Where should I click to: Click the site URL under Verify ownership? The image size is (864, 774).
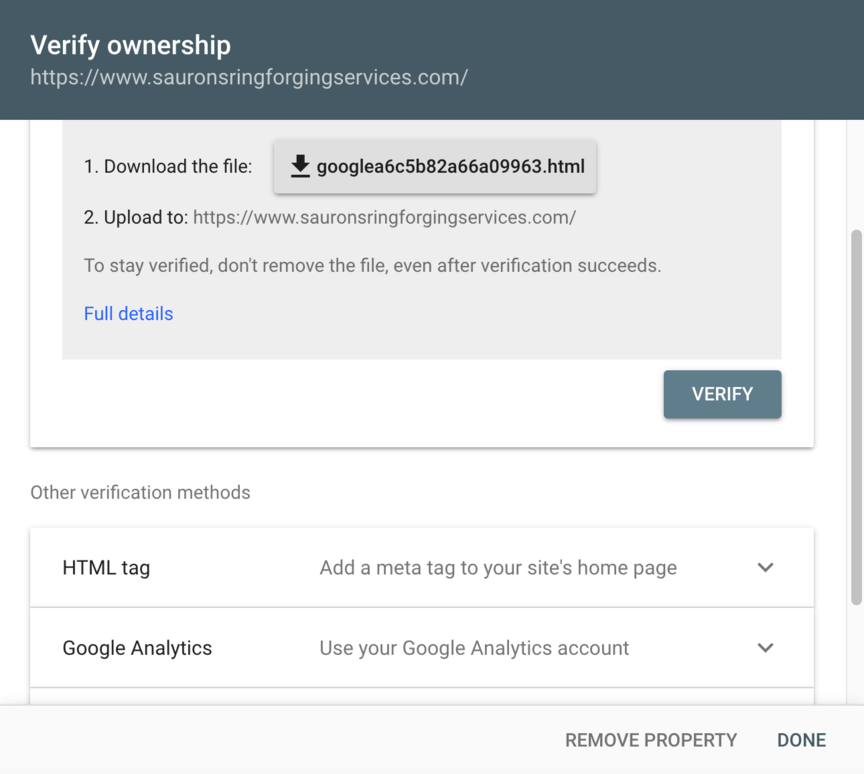pos(248,77)
